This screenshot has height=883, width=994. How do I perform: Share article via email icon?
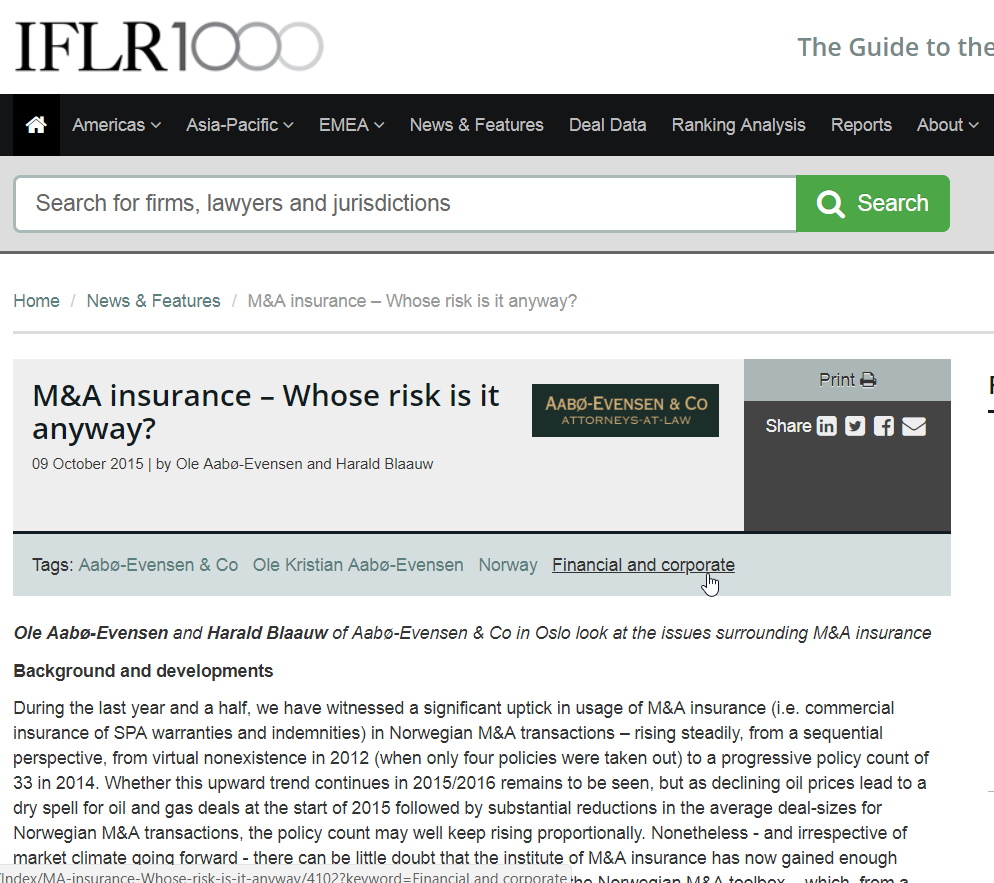point(914,426)
